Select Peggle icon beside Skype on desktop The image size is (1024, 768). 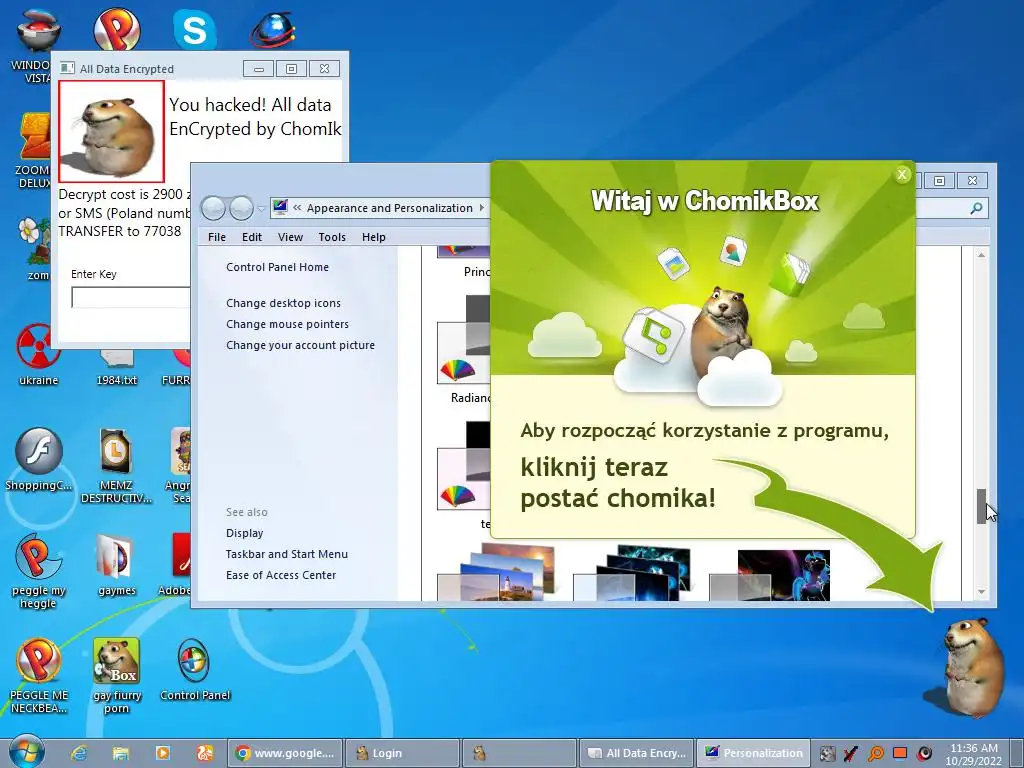pos(116,29)
